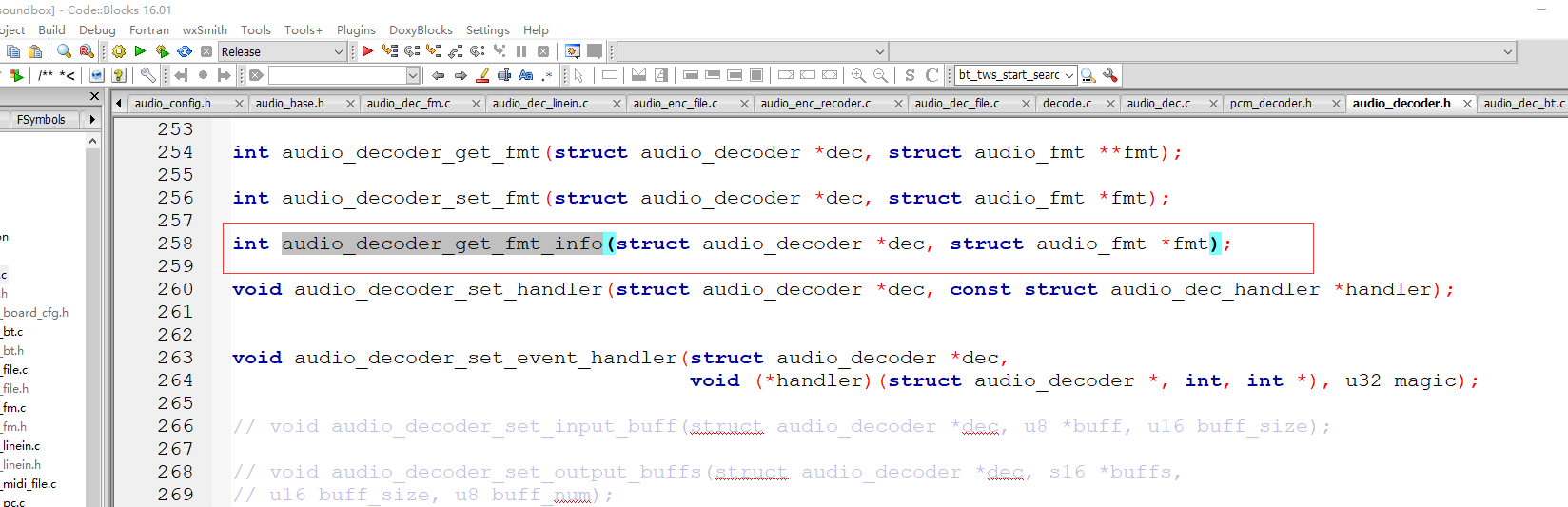Image resolution: width=1568 pixels, height=507 pixels.
Task: Click the Rebuild icon
Action: click(185, 51)
